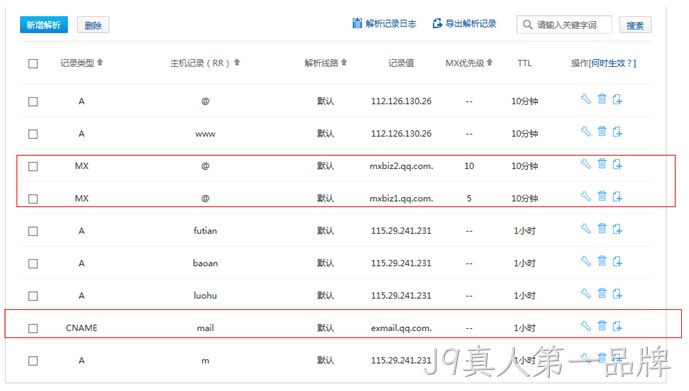
Task: Edit the A record for host @
Action: [x=586, y=99]
